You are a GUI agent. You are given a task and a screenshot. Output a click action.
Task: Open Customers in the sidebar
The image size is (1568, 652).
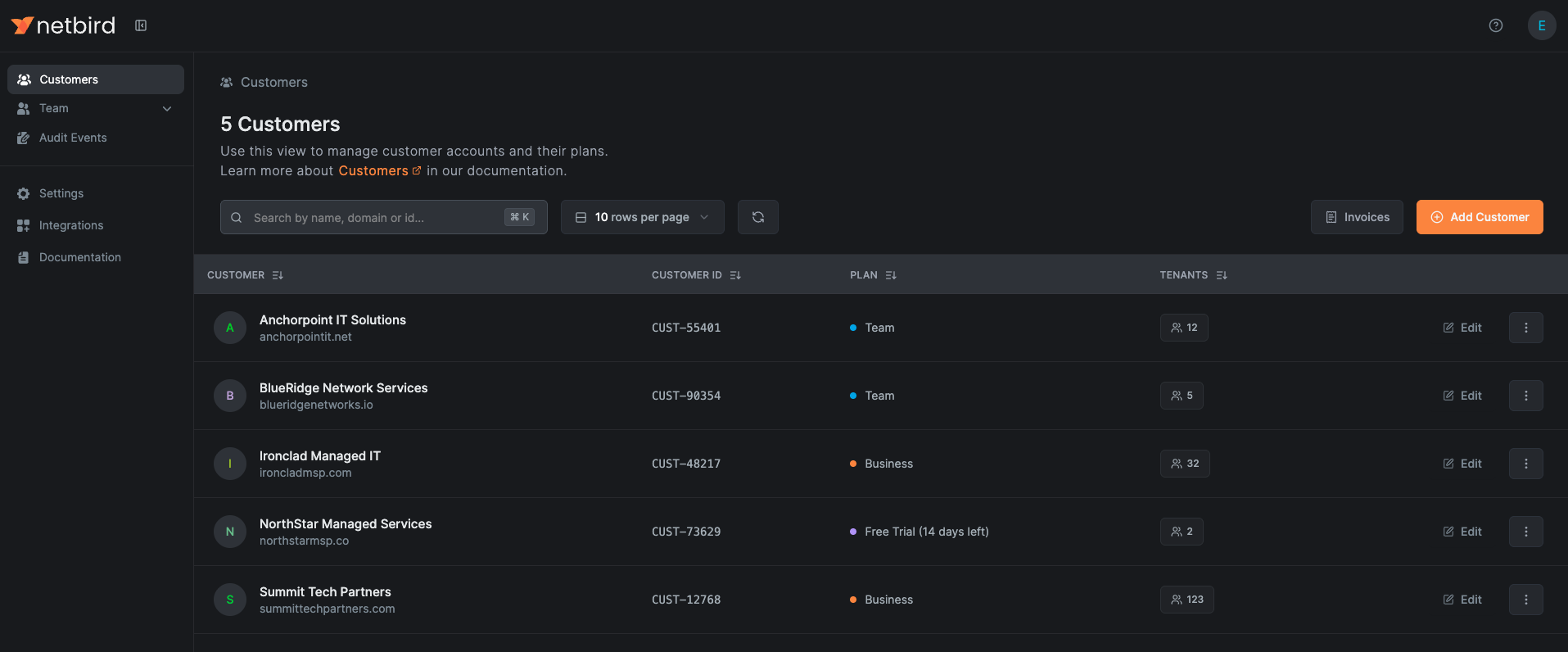pyautogui.click(x=96, y=79)
